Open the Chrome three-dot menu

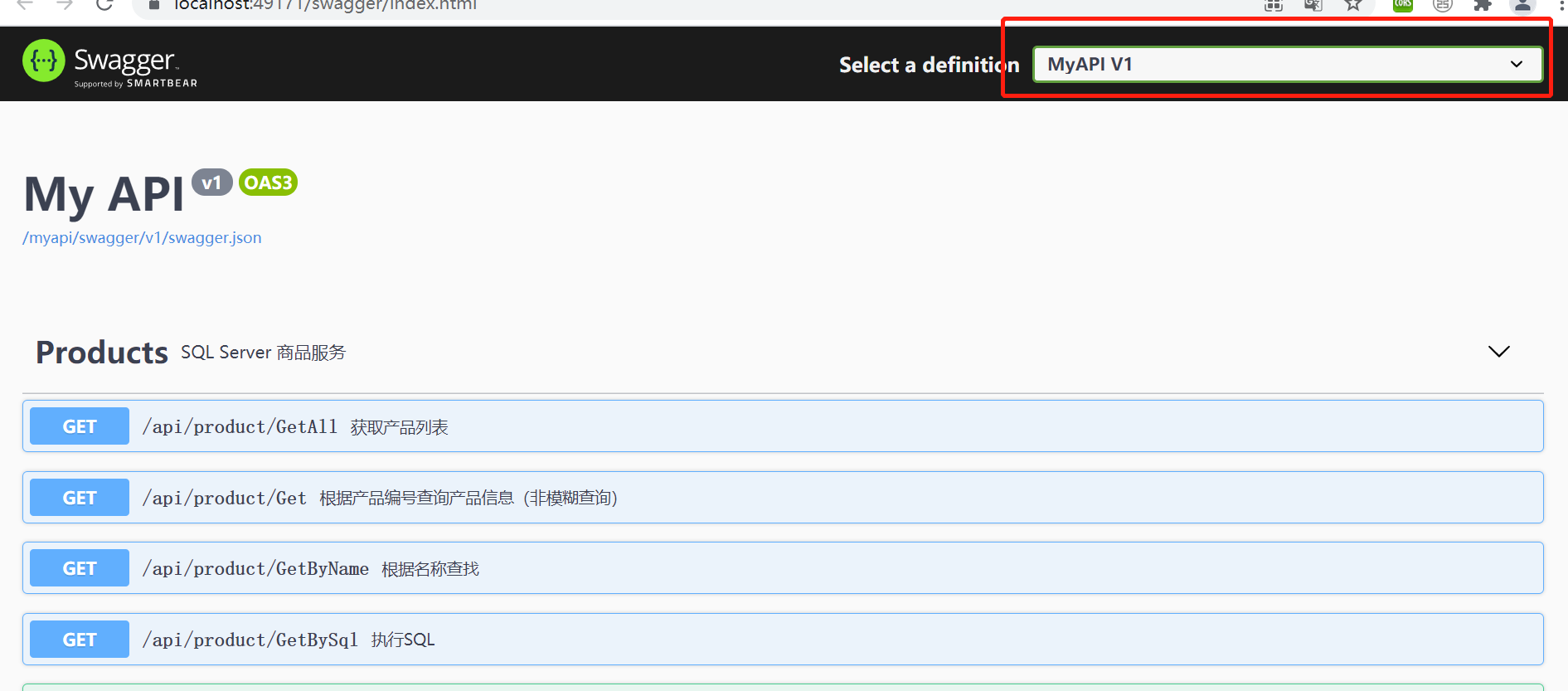pos(1561,5)
